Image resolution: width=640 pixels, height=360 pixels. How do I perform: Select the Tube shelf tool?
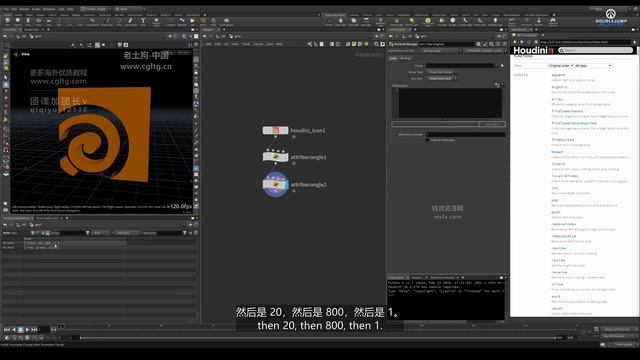click(28, 21)
